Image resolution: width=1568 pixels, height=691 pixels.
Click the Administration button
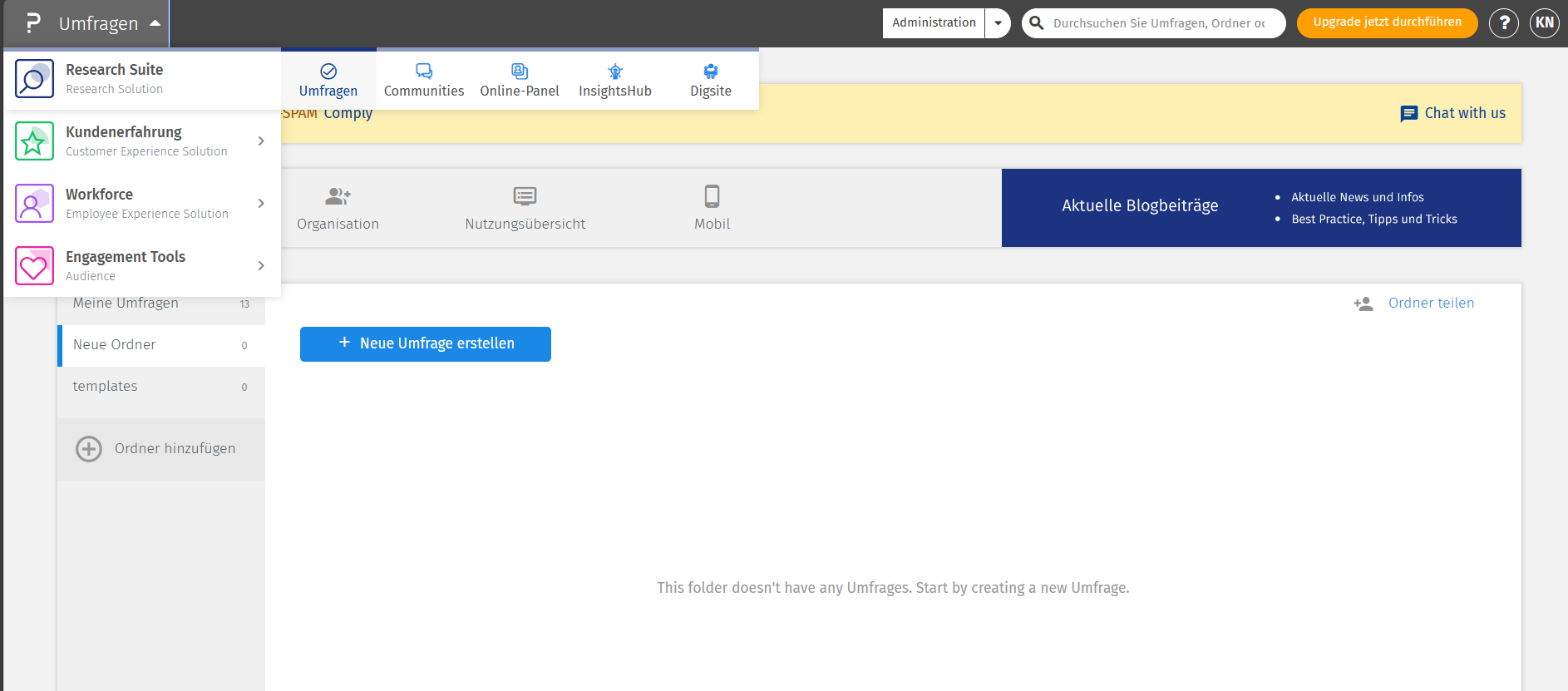(x=934, y=23)
